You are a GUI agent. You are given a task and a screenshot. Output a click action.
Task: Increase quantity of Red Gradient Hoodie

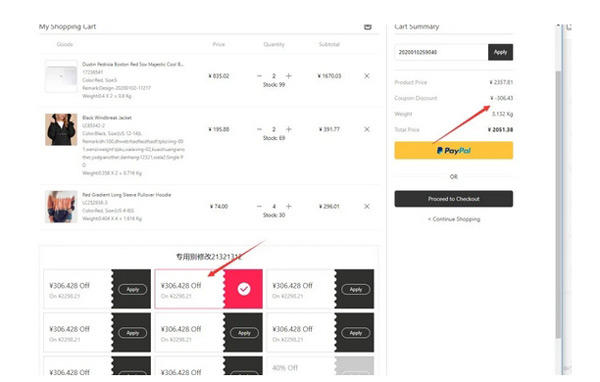coord(289,206)
